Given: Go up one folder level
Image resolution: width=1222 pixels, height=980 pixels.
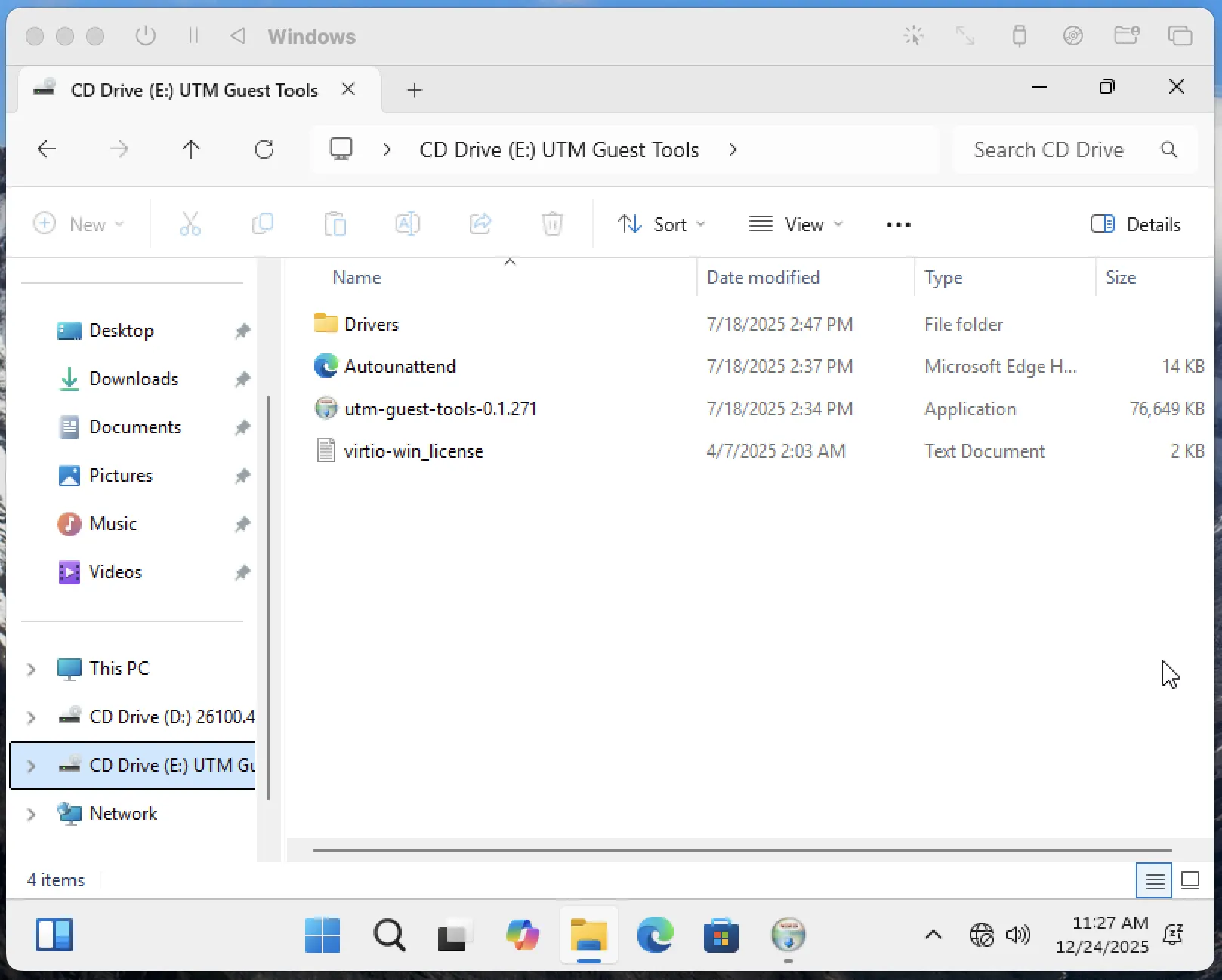Looking at the screenshot, I should coord(191,149).
